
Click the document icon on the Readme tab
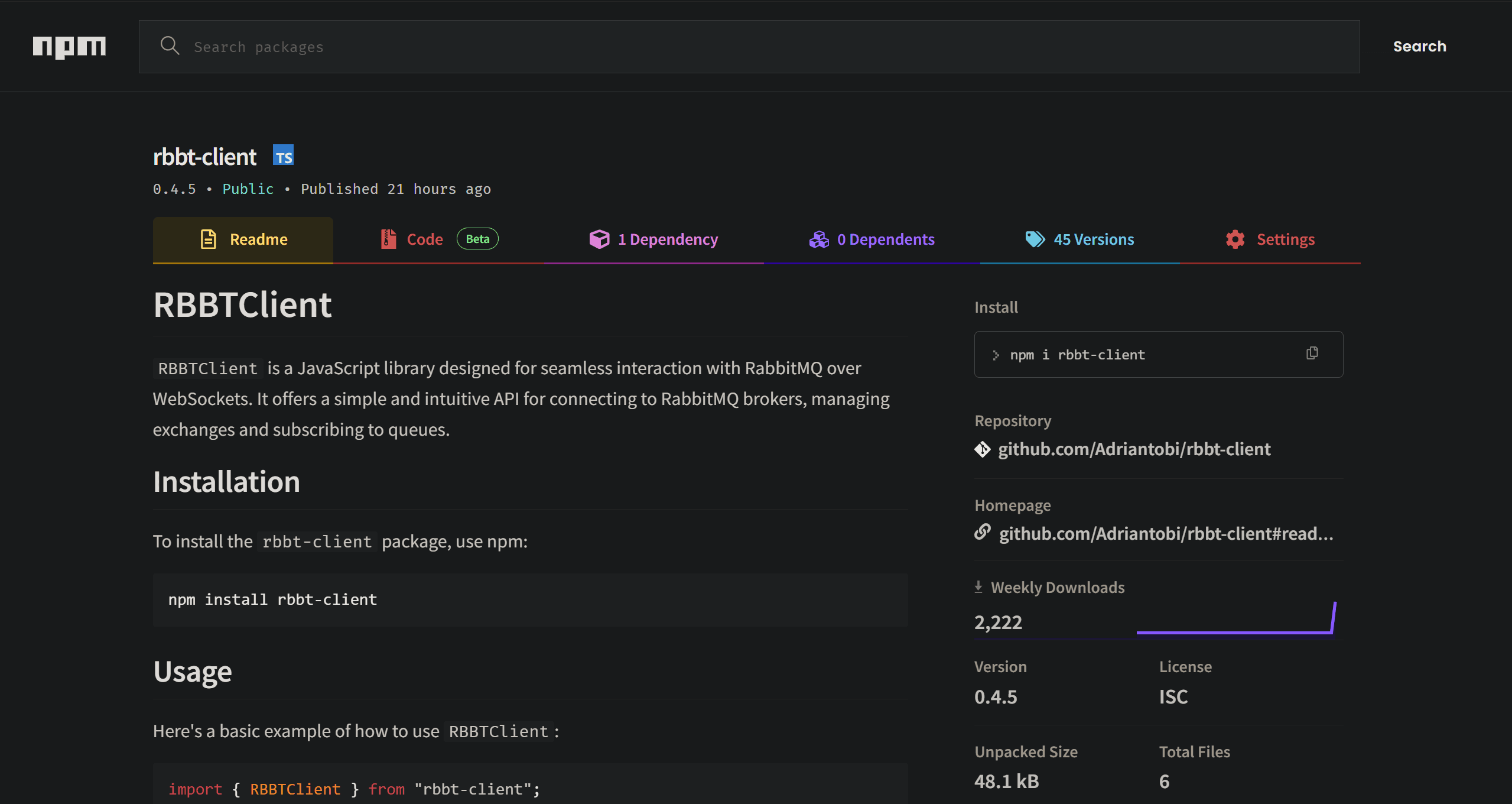(x=209, y=239)
